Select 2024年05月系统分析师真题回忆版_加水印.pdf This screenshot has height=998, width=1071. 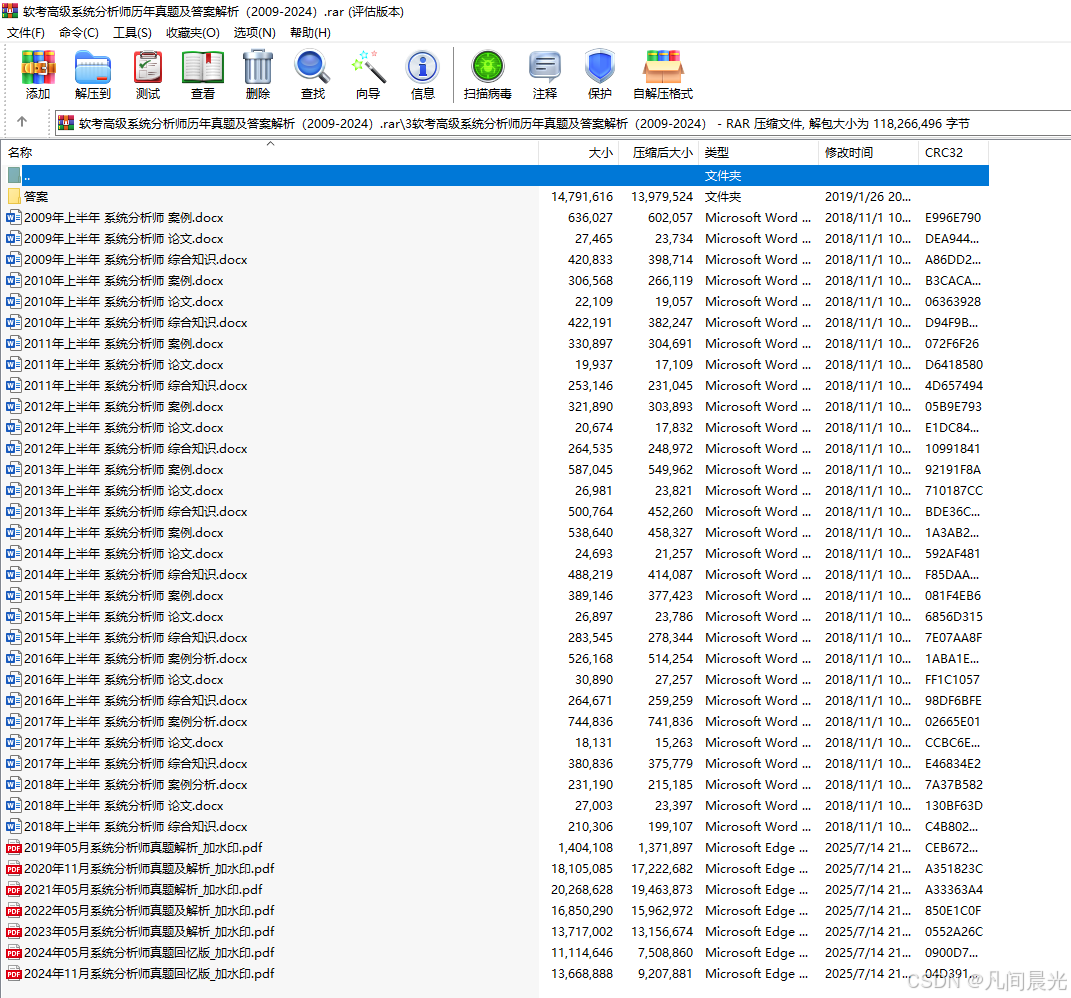pos(497,953)
